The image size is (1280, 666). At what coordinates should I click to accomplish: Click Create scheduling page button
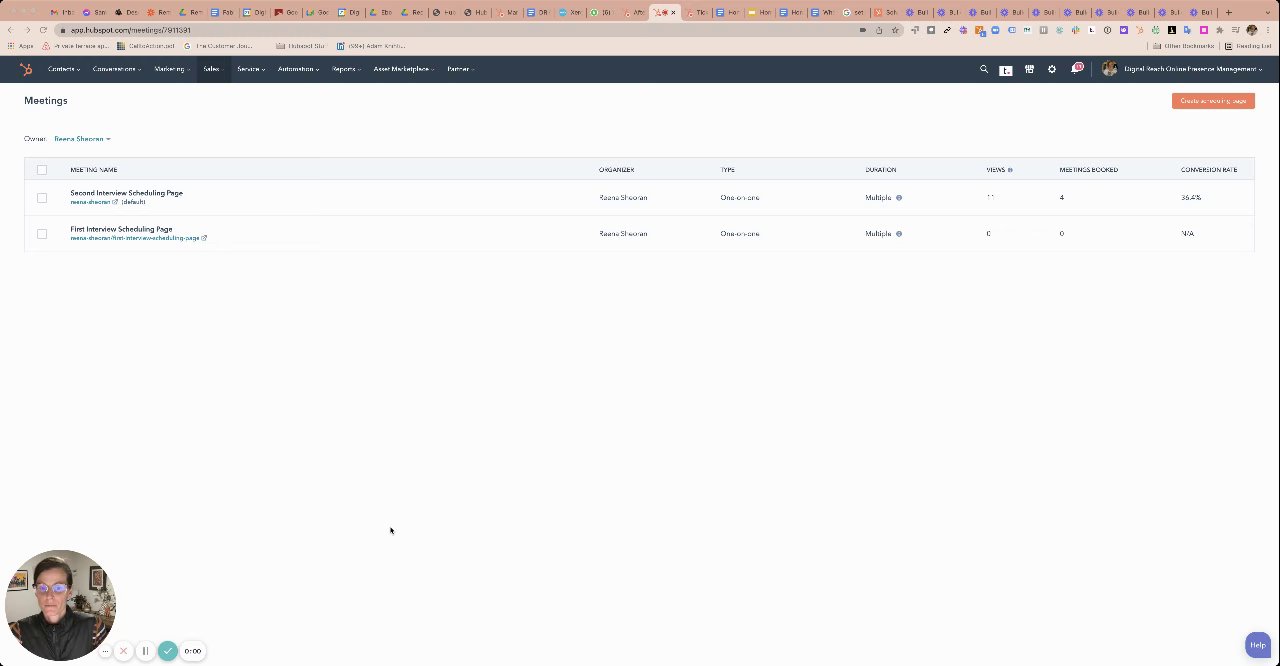click(x=1213, y=101)
